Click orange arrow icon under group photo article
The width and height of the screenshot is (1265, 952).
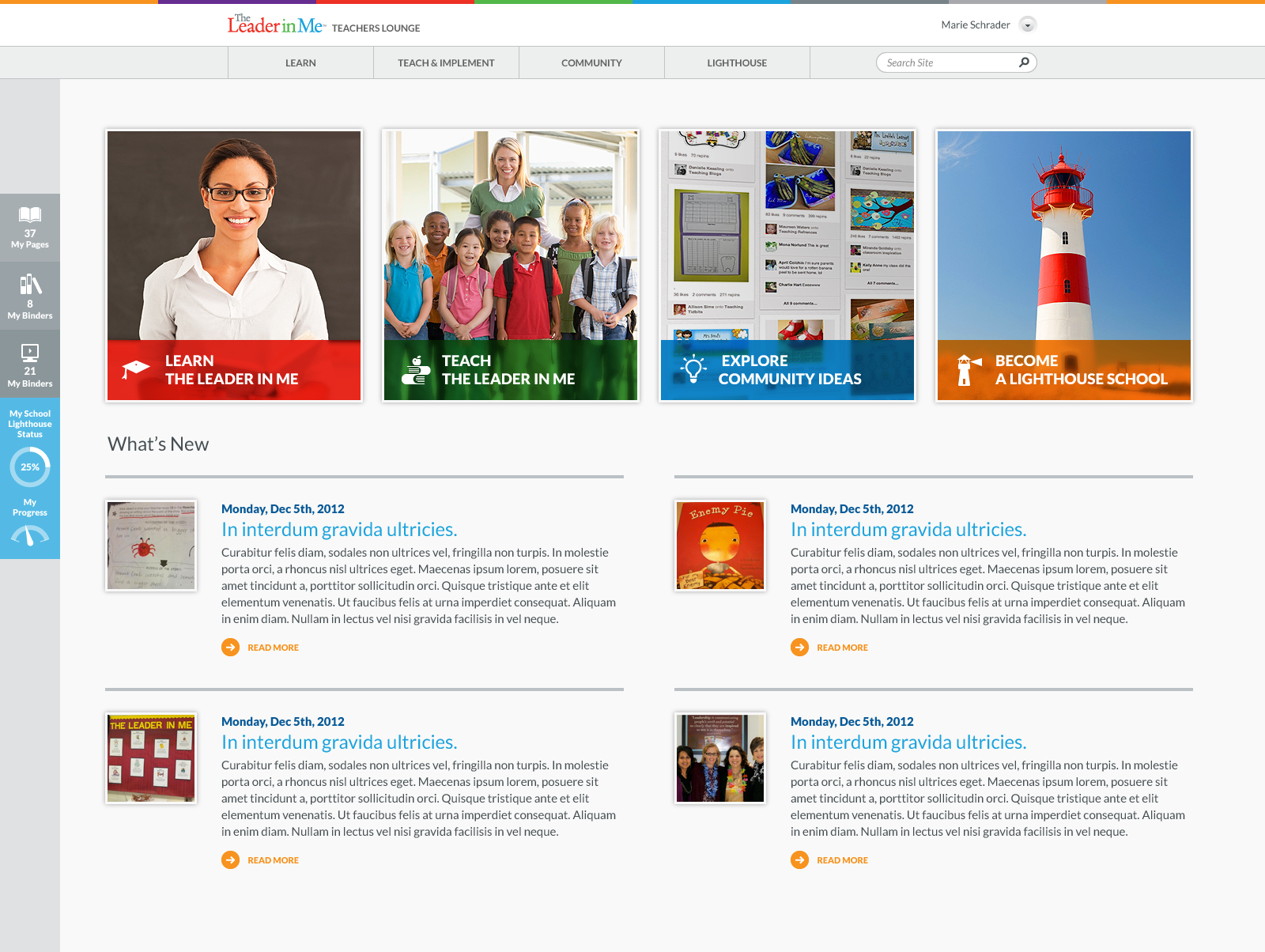pyautogui.click(x=799, y=860)
